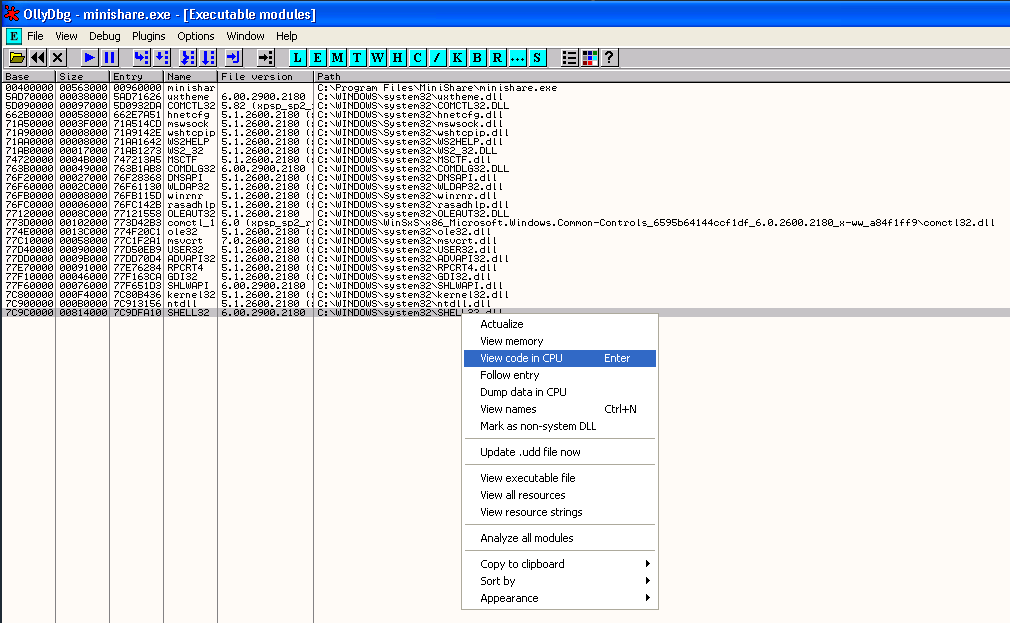Click the Size column header
This screenshot has width=1010, height=623.
coord(83,77)
